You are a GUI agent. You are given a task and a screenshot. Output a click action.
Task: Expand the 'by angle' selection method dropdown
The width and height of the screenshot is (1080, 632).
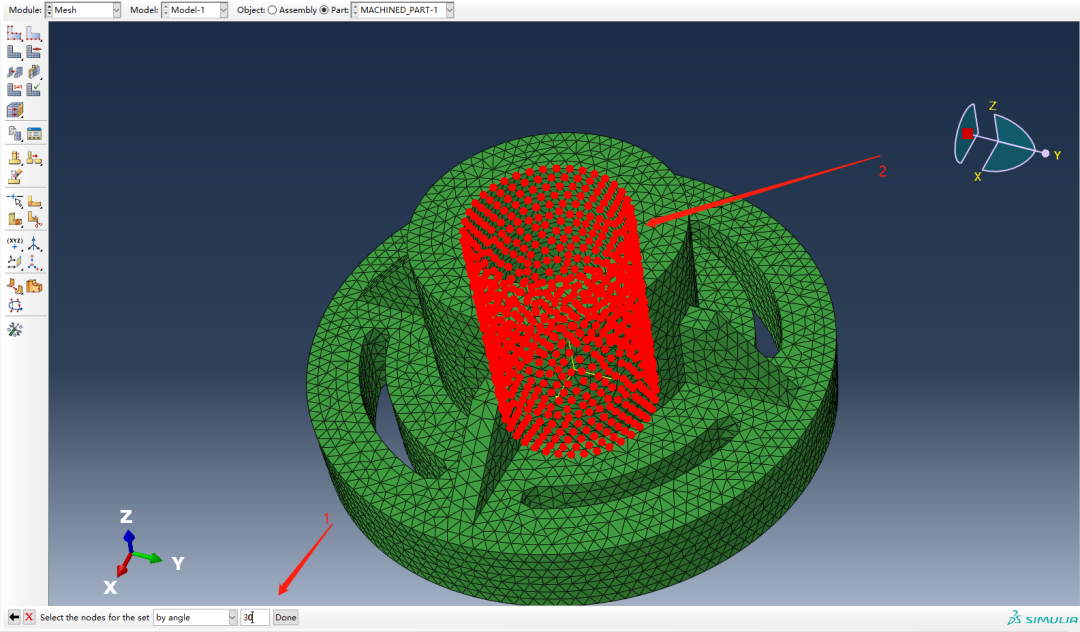pos(195,618)
